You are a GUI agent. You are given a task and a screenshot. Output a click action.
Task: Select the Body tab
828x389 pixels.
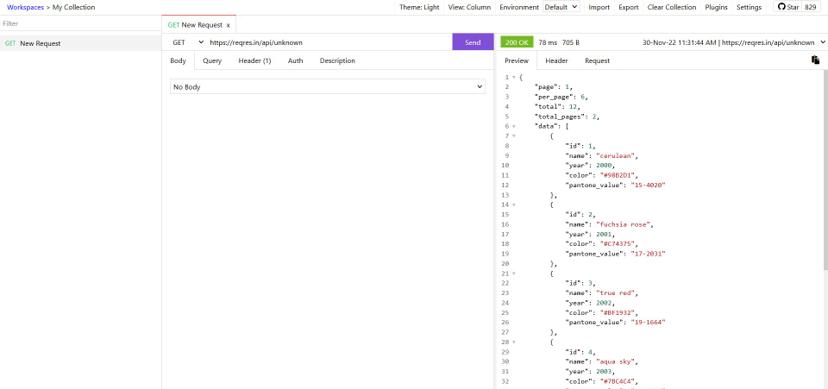178,61
